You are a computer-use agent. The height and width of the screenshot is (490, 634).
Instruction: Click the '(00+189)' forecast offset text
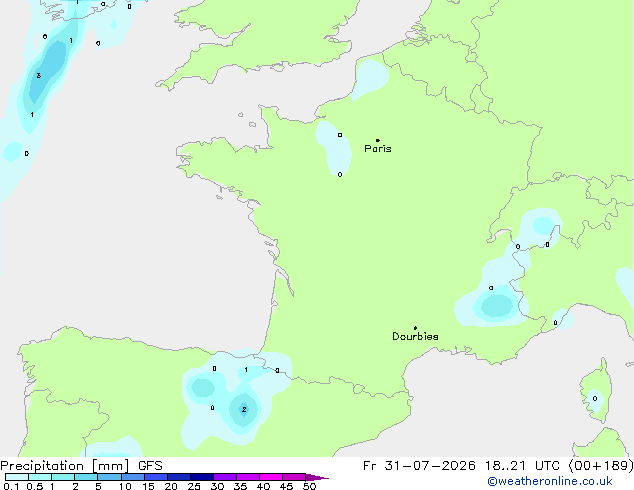(x=601, y=466)
